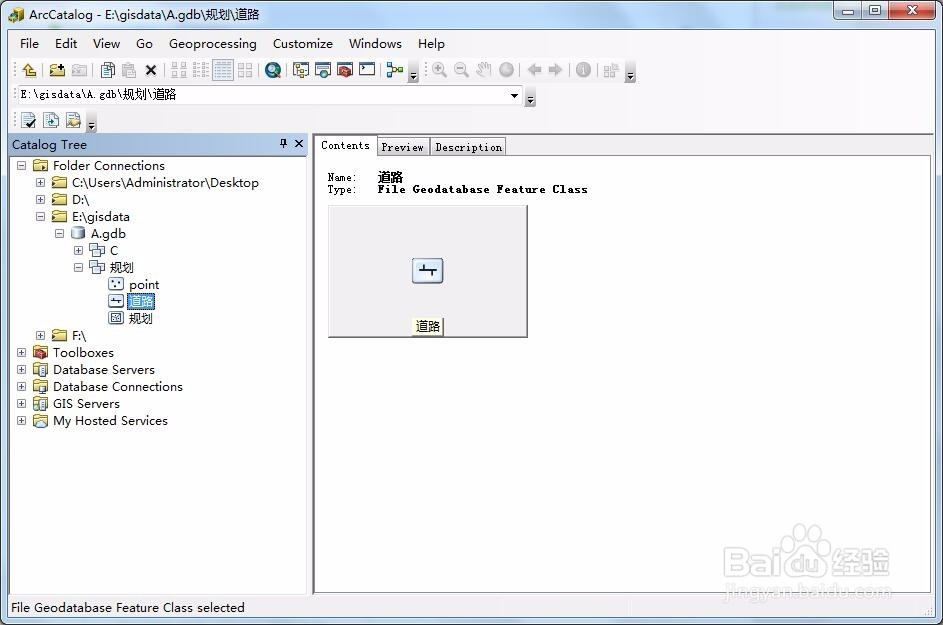The width and height of the screenshot is (943, 625).
Task: Expand the D:\ folder connection
Action: coord(40,199)
